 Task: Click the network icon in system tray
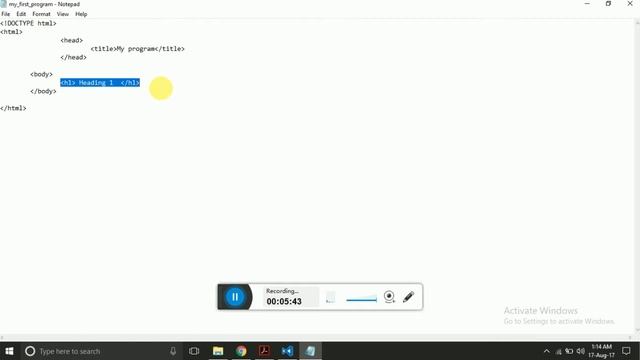(x=558, y=351)
